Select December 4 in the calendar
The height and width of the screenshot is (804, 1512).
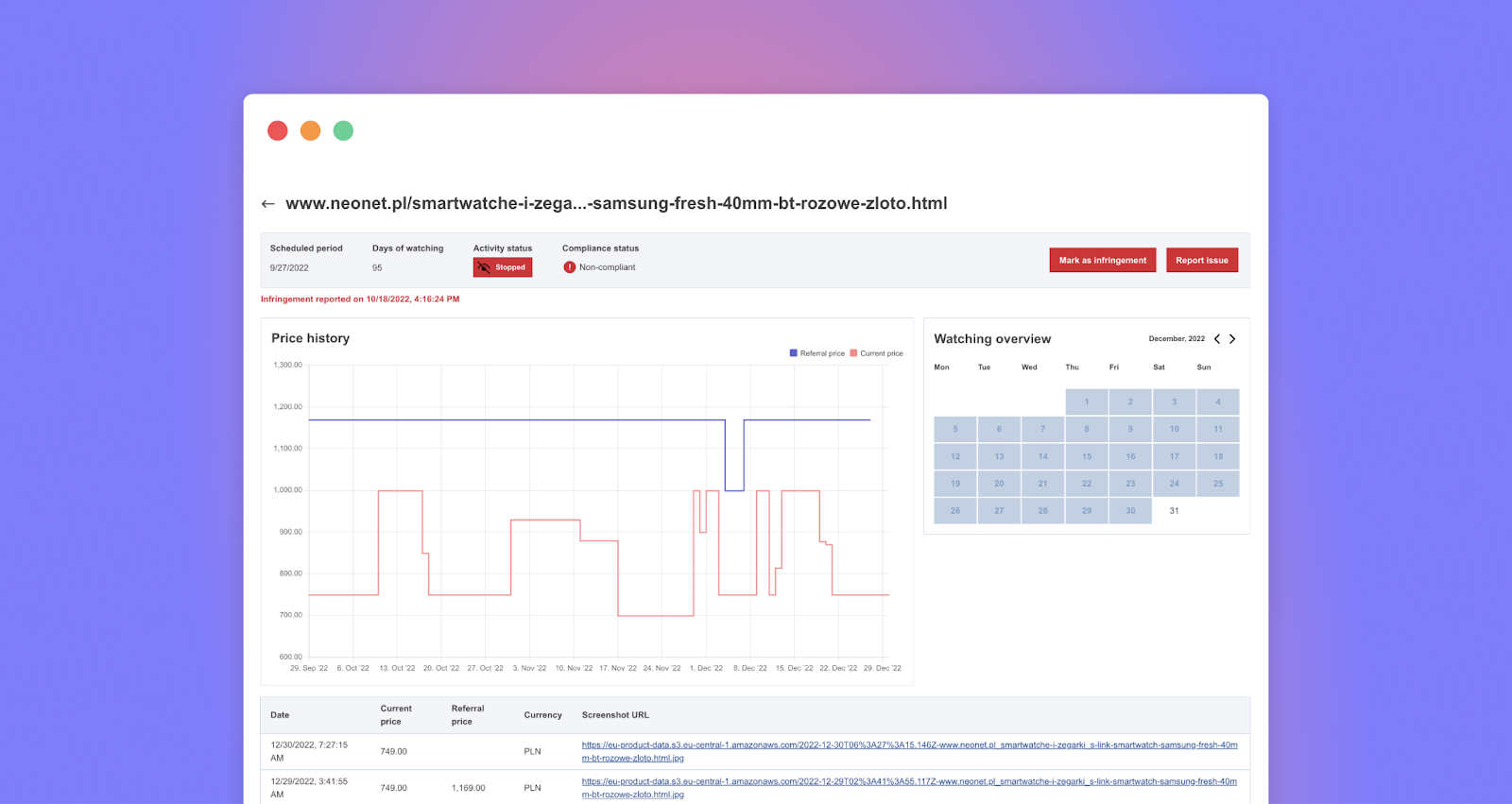[x=1218, y=402]
